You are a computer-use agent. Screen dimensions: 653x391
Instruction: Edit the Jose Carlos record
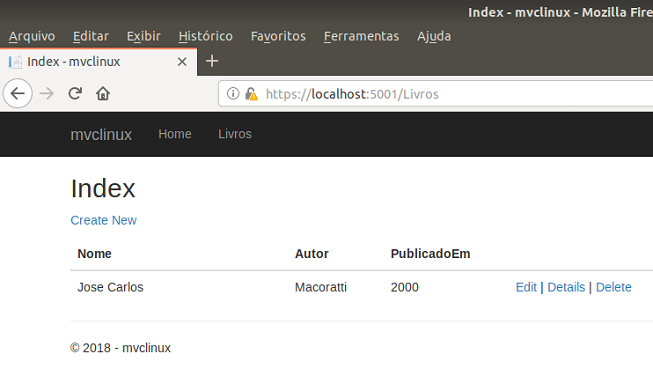coord(526,287)
